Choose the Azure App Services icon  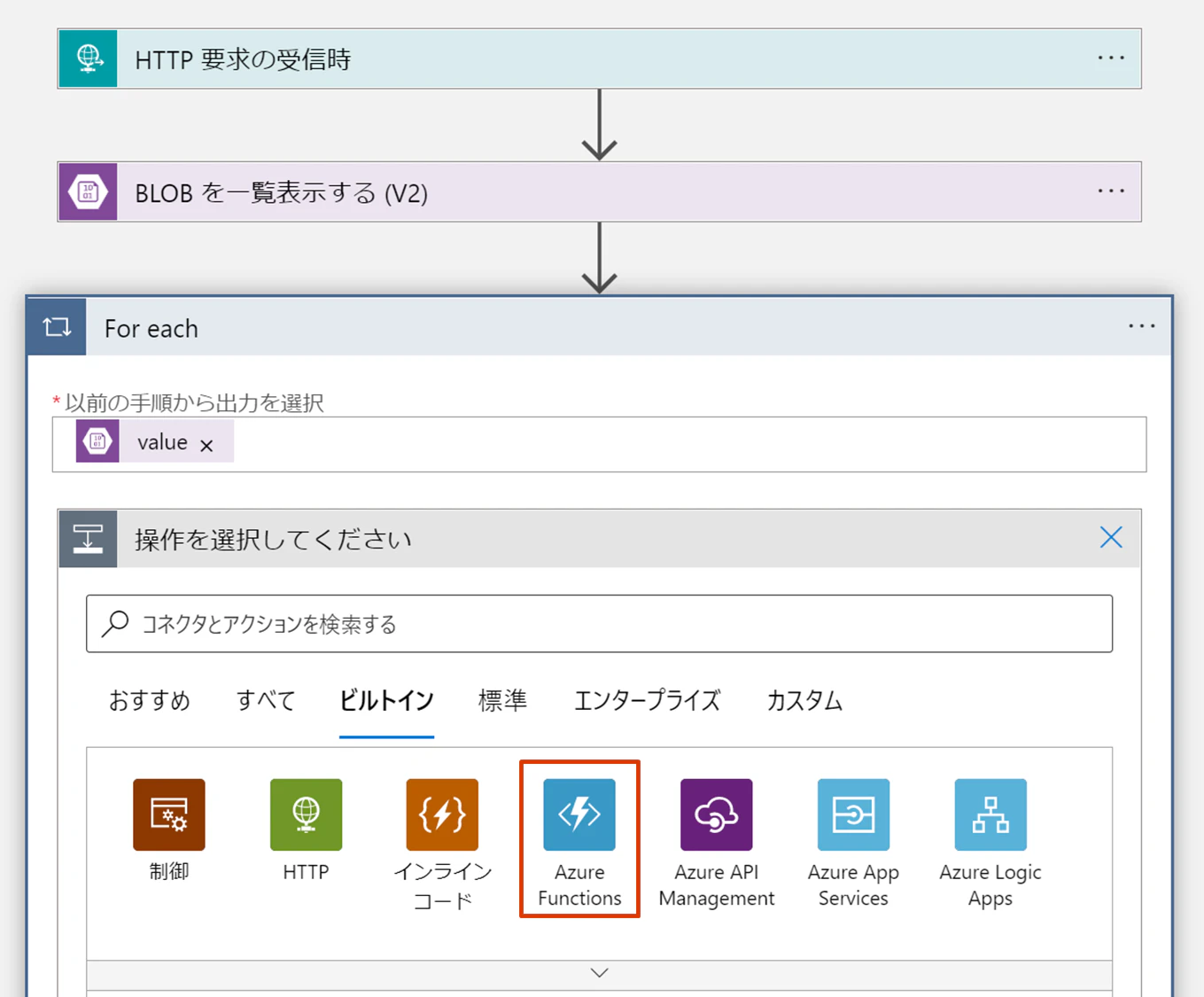853,814
